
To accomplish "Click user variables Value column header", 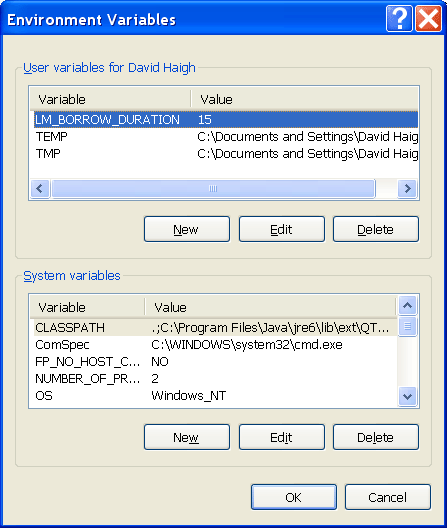I will [305, 99].
